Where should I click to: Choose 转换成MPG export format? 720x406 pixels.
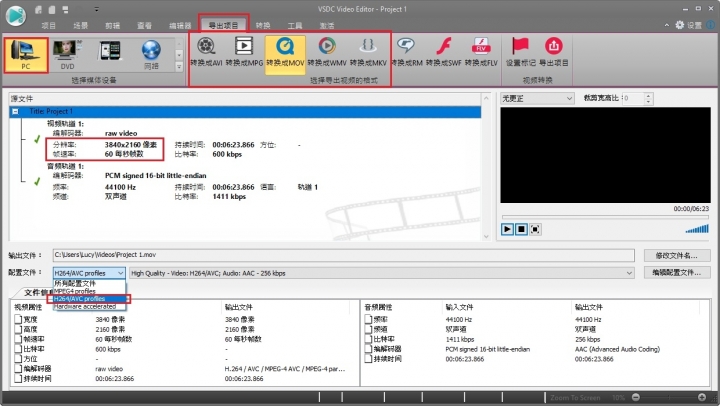click(x=244, y=53)
